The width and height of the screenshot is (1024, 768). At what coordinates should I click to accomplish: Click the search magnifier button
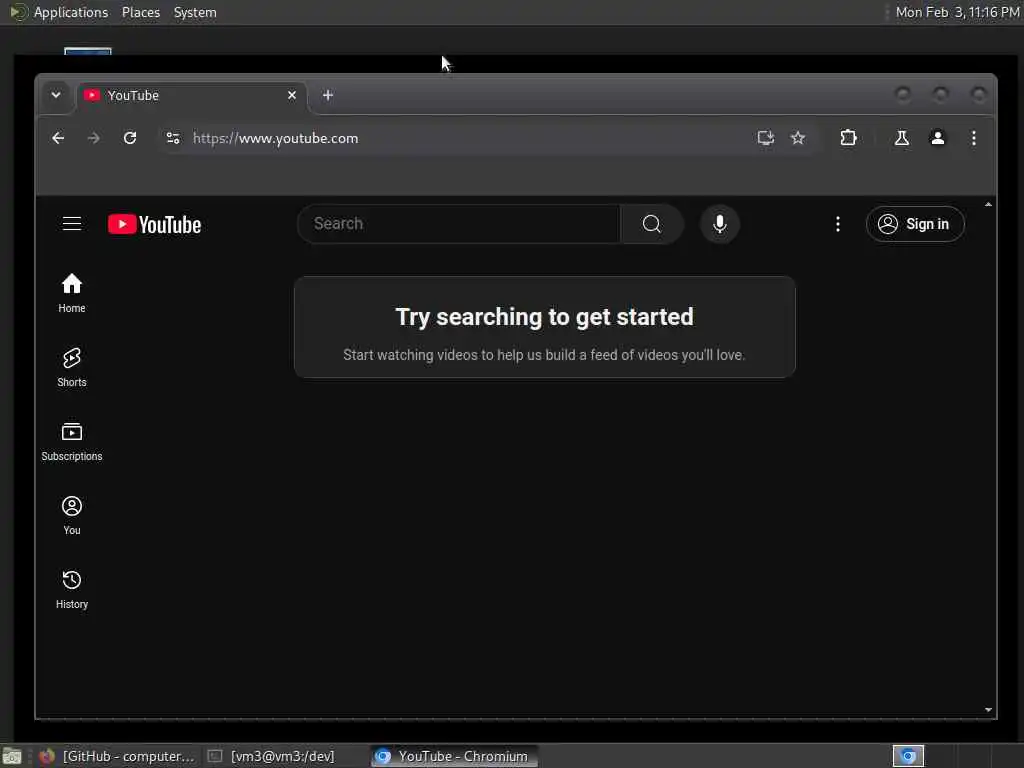click(651, 224)
